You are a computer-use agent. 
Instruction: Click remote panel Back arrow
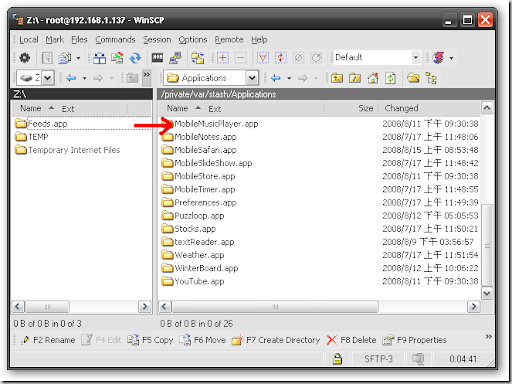point(275,78)
